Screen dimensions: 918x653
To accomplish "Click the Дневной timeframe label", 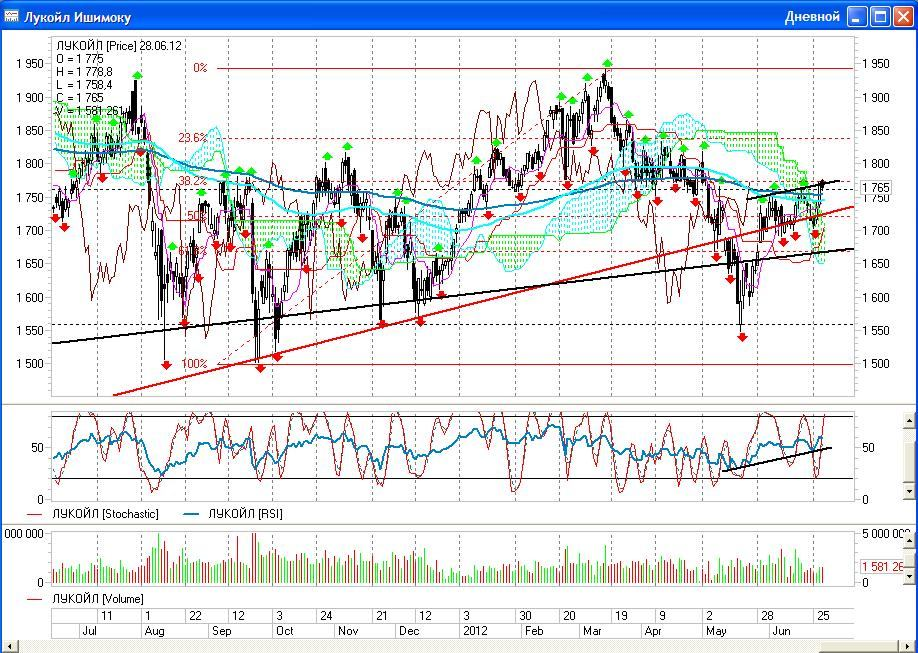I will (812, 16).
